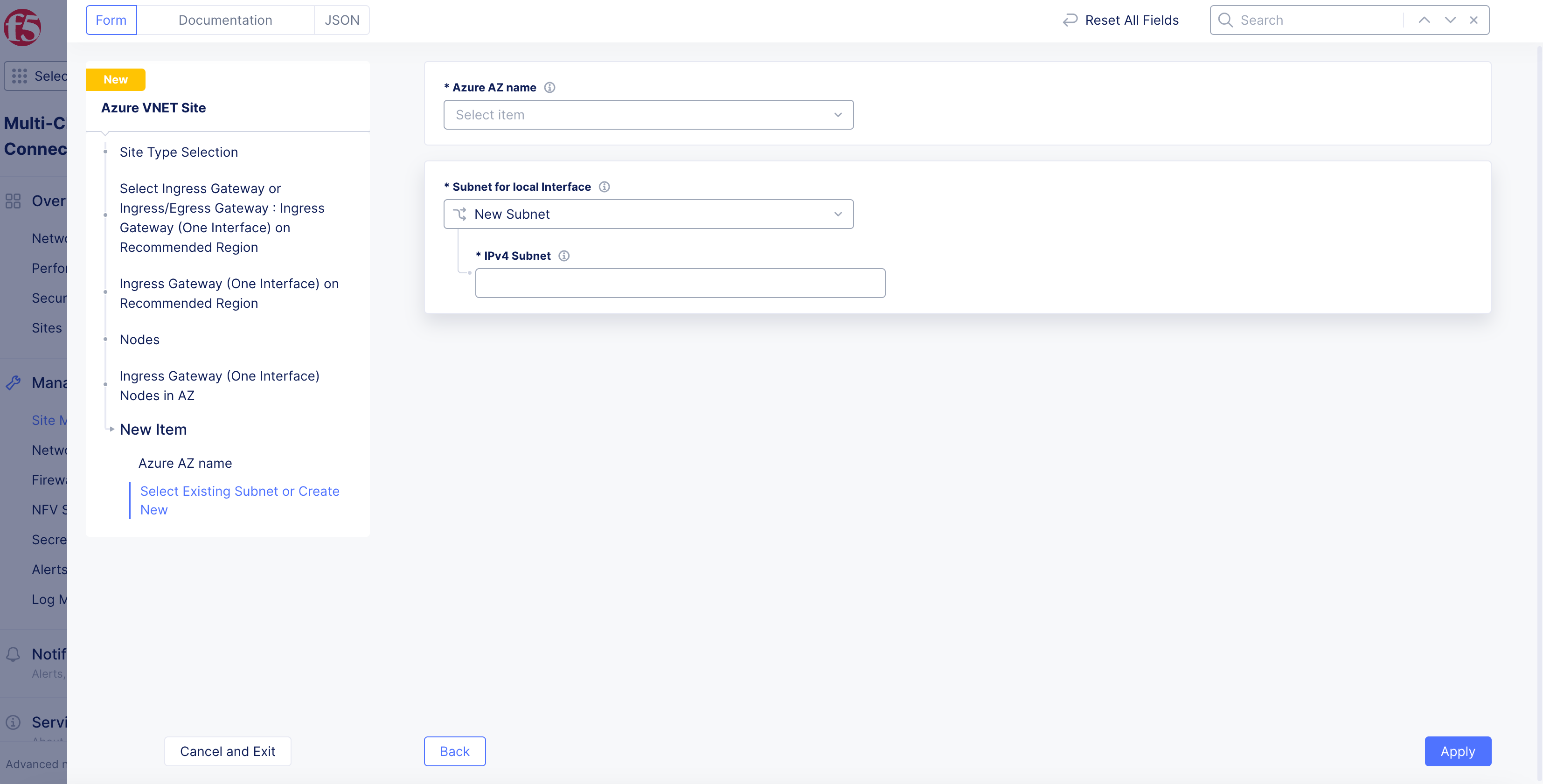Screen dimensions: 1543x784
Task: Click the Overview grid icon in sidebar
Action: tap(13, 201)
